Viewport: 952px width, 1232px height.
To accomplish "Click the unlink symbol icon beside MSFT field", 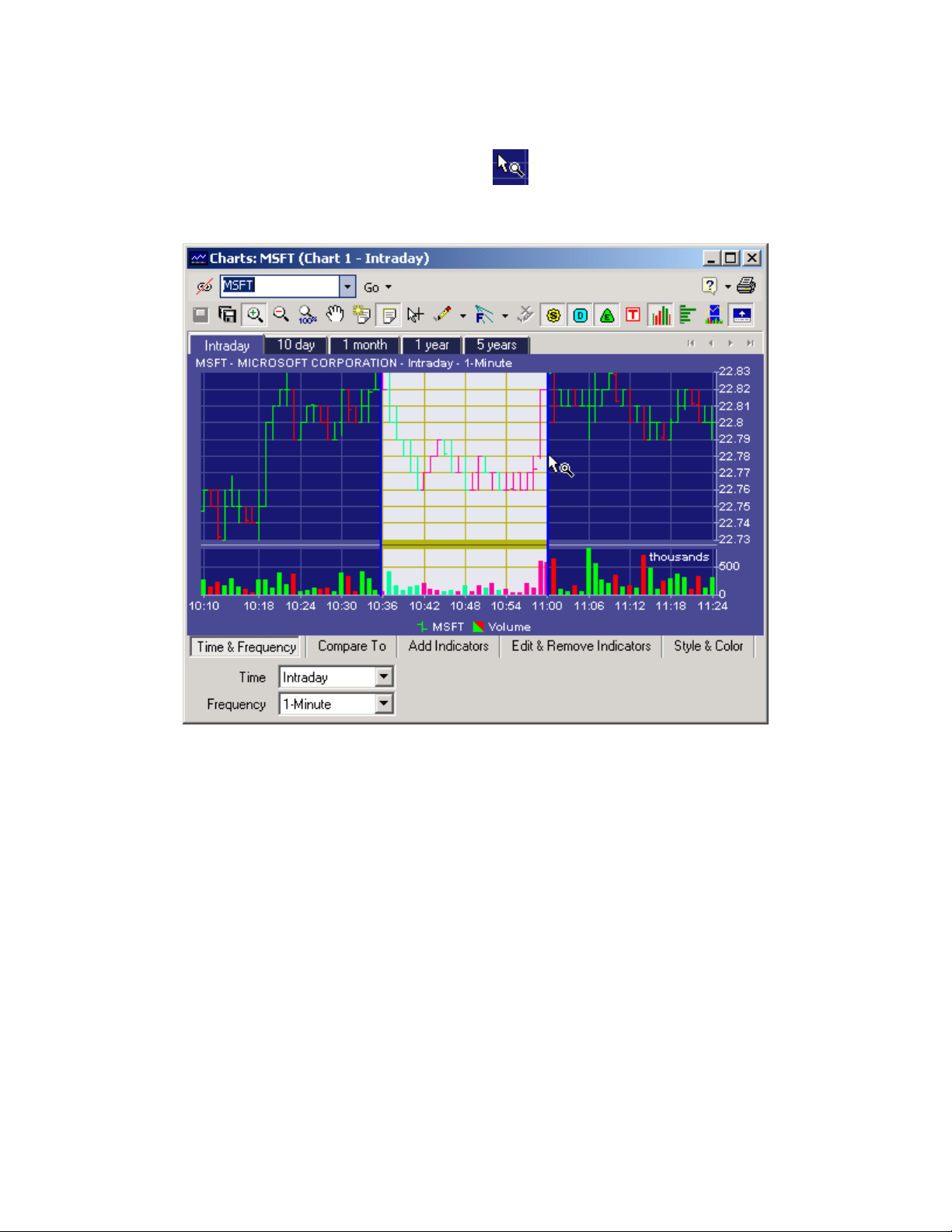I will click(204, 286).
